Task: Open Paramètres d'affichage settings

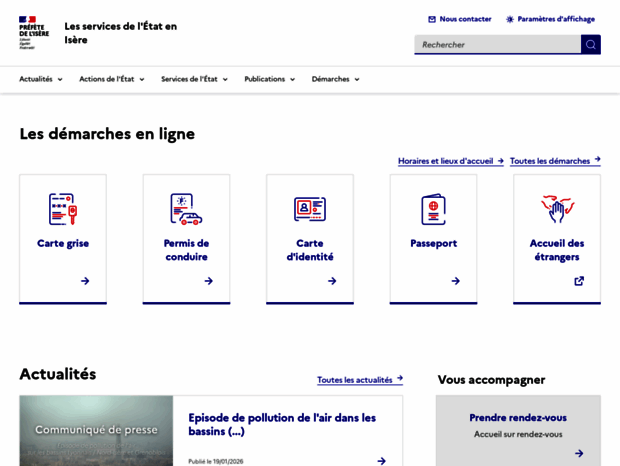Action: 550,19
